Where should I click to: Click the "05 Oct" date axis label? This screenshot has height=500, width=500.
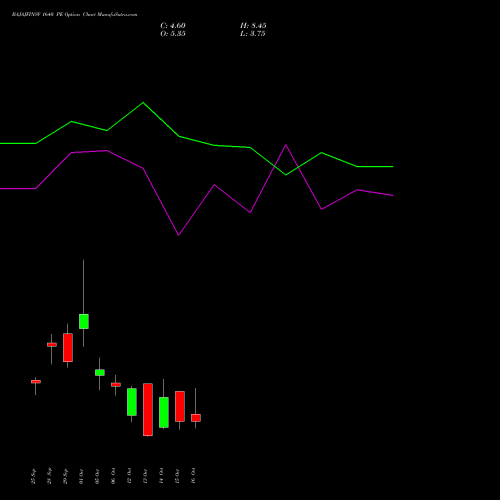click(x=97, y=476)
